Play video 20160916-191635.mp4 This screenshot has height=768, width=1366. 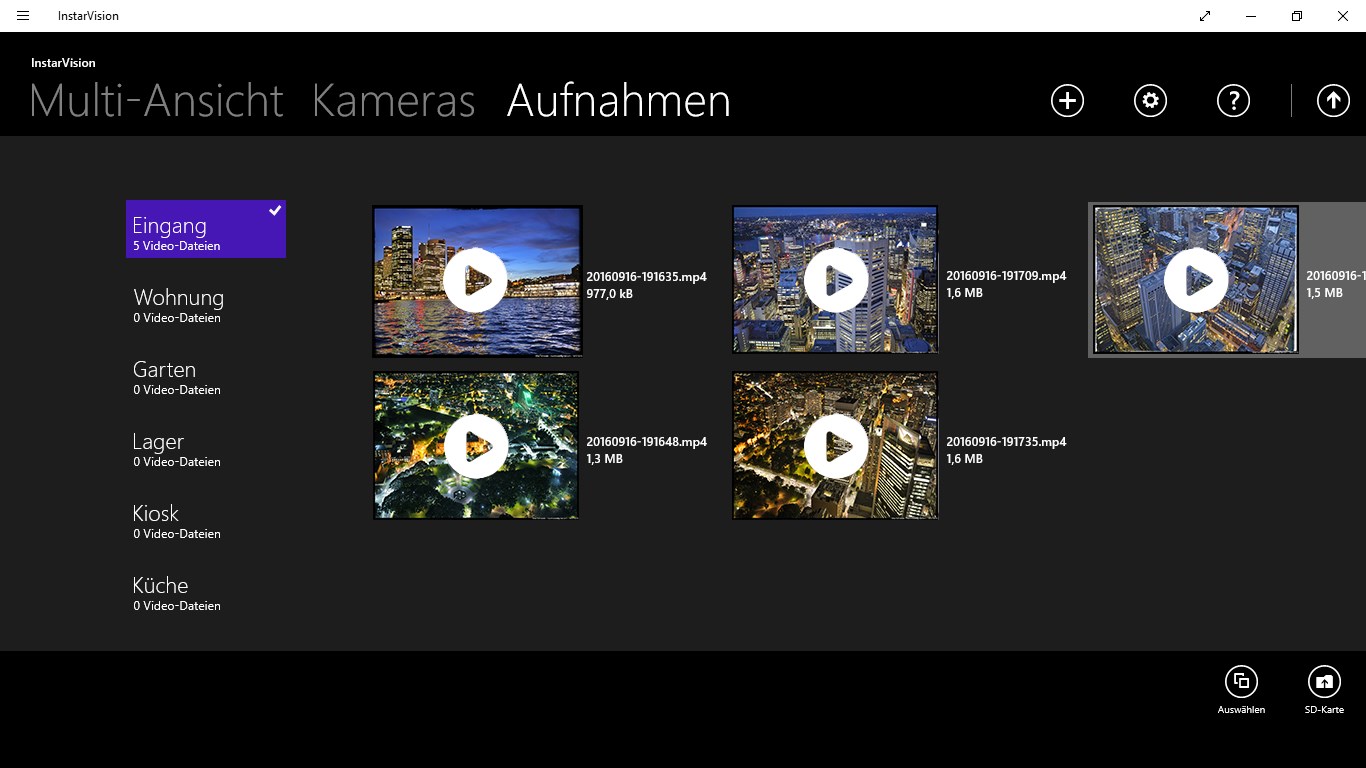click(x=476, y=281)
